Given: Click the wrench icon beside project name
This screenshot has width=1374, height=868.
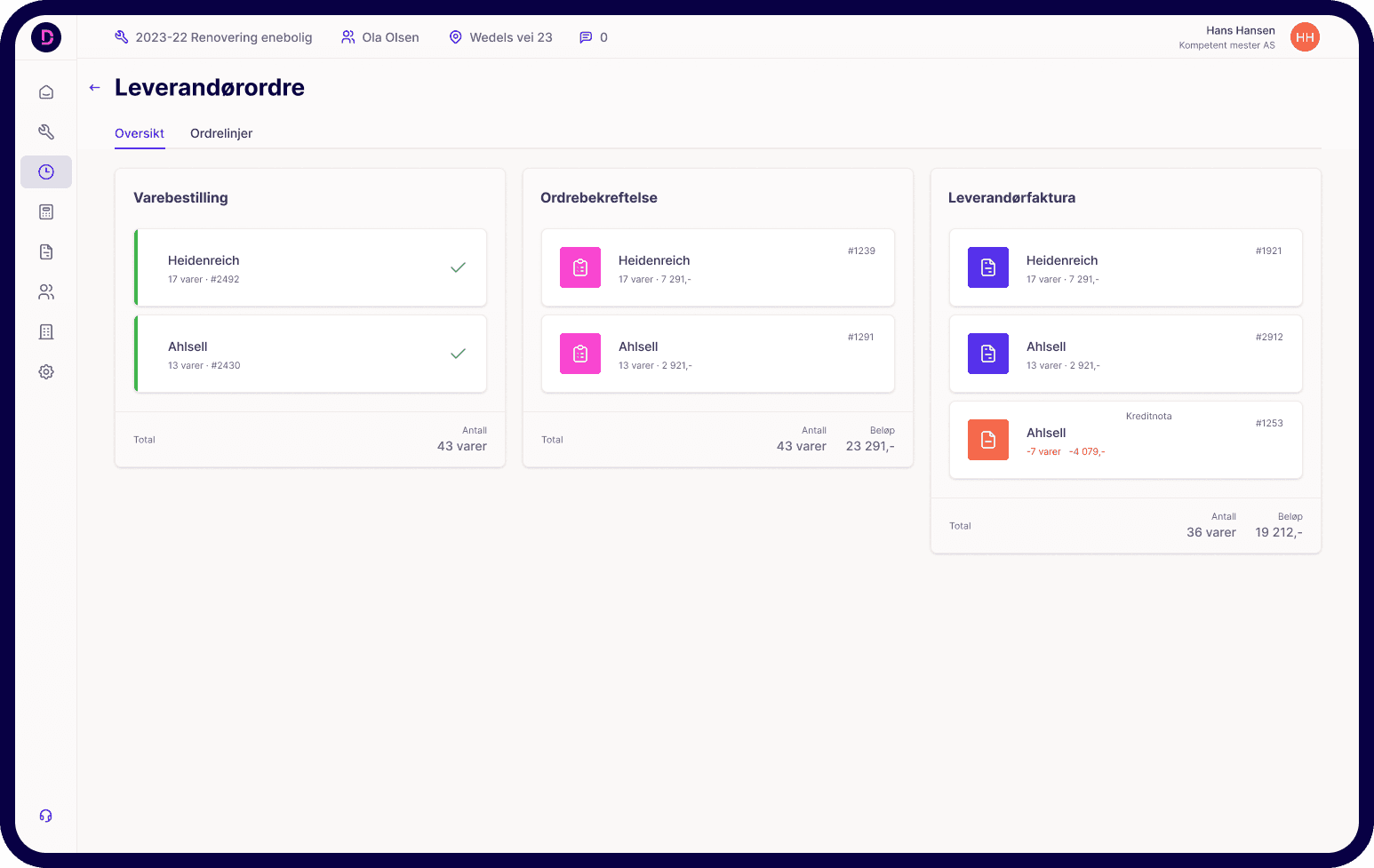Looking at the screenshot, I should pyautogui.click(x=122, y=37).
